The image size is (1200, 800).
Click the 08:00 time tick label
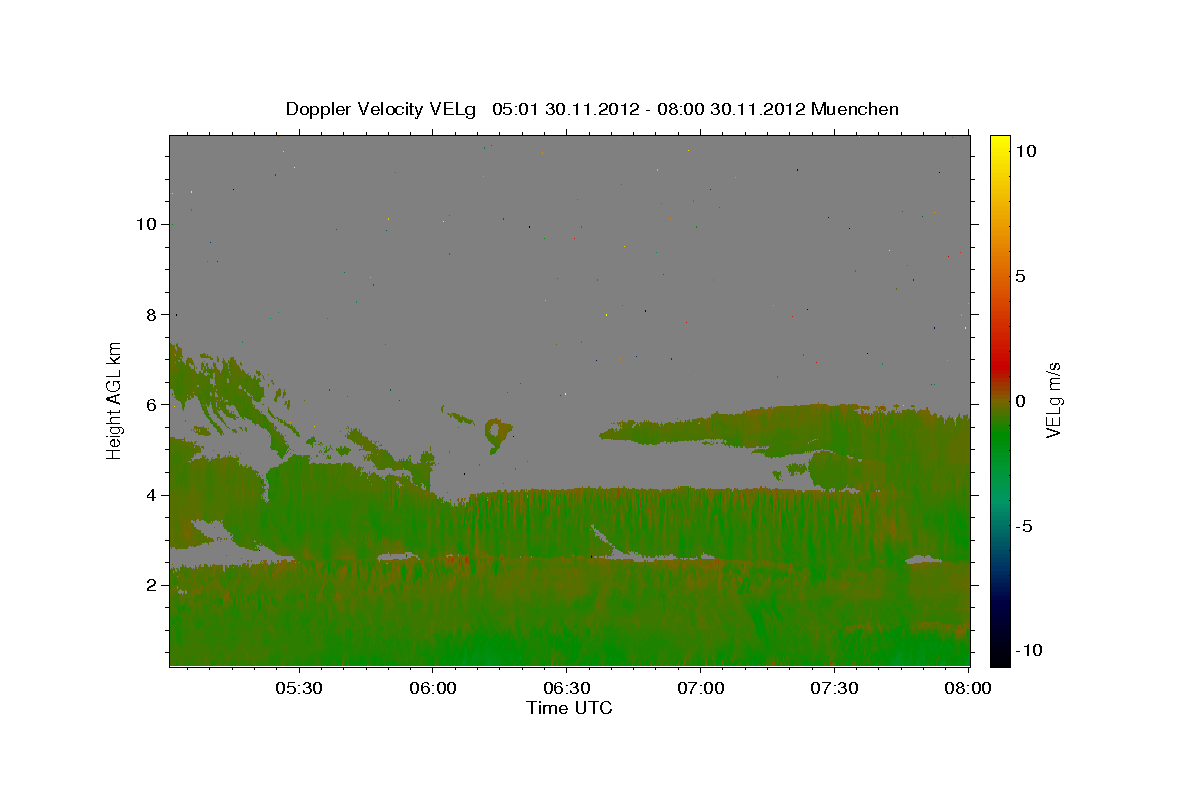pyautogui.click(x=969, y=689)
